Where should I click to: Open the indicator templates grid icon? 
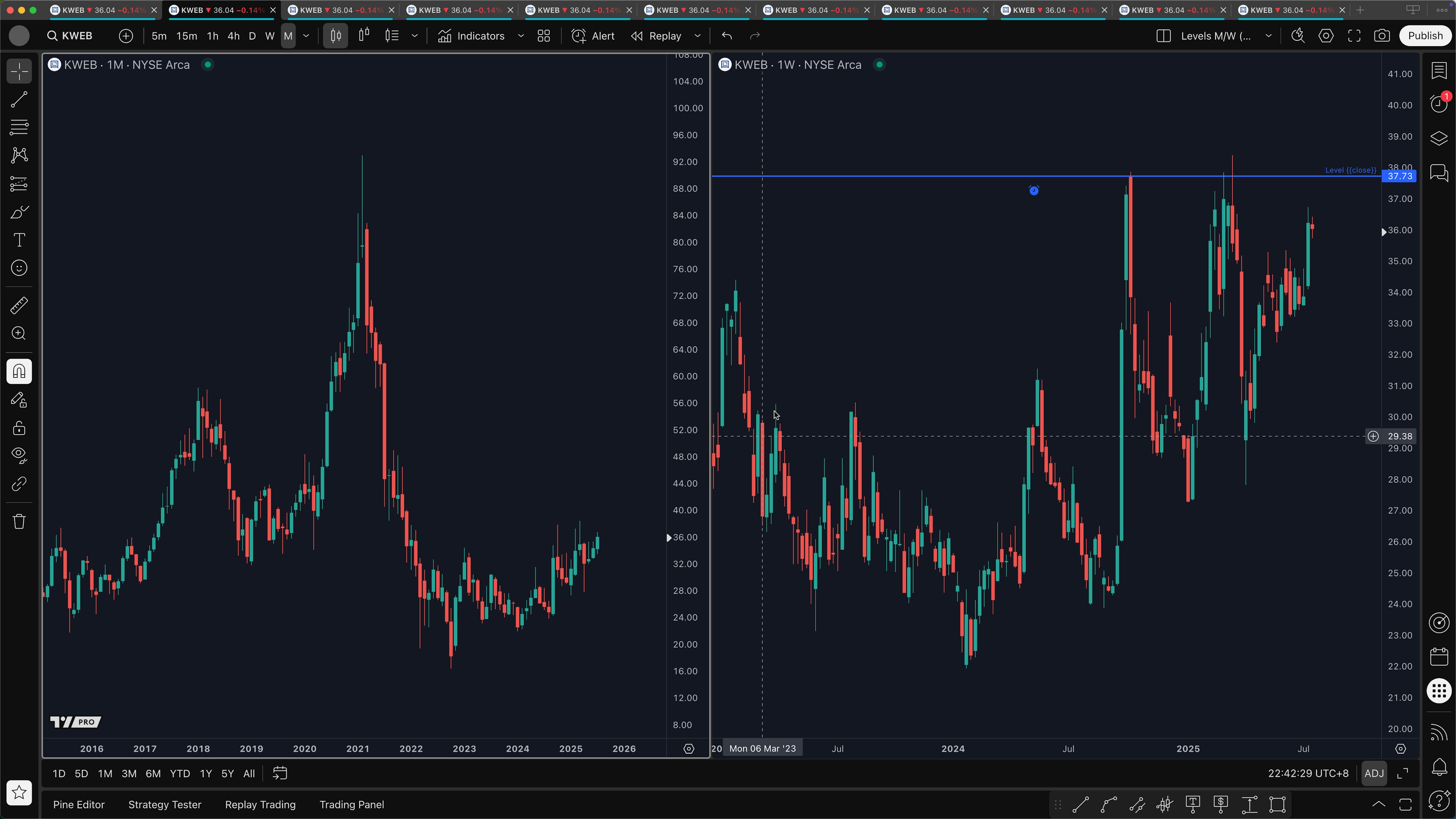click(544, 36)
